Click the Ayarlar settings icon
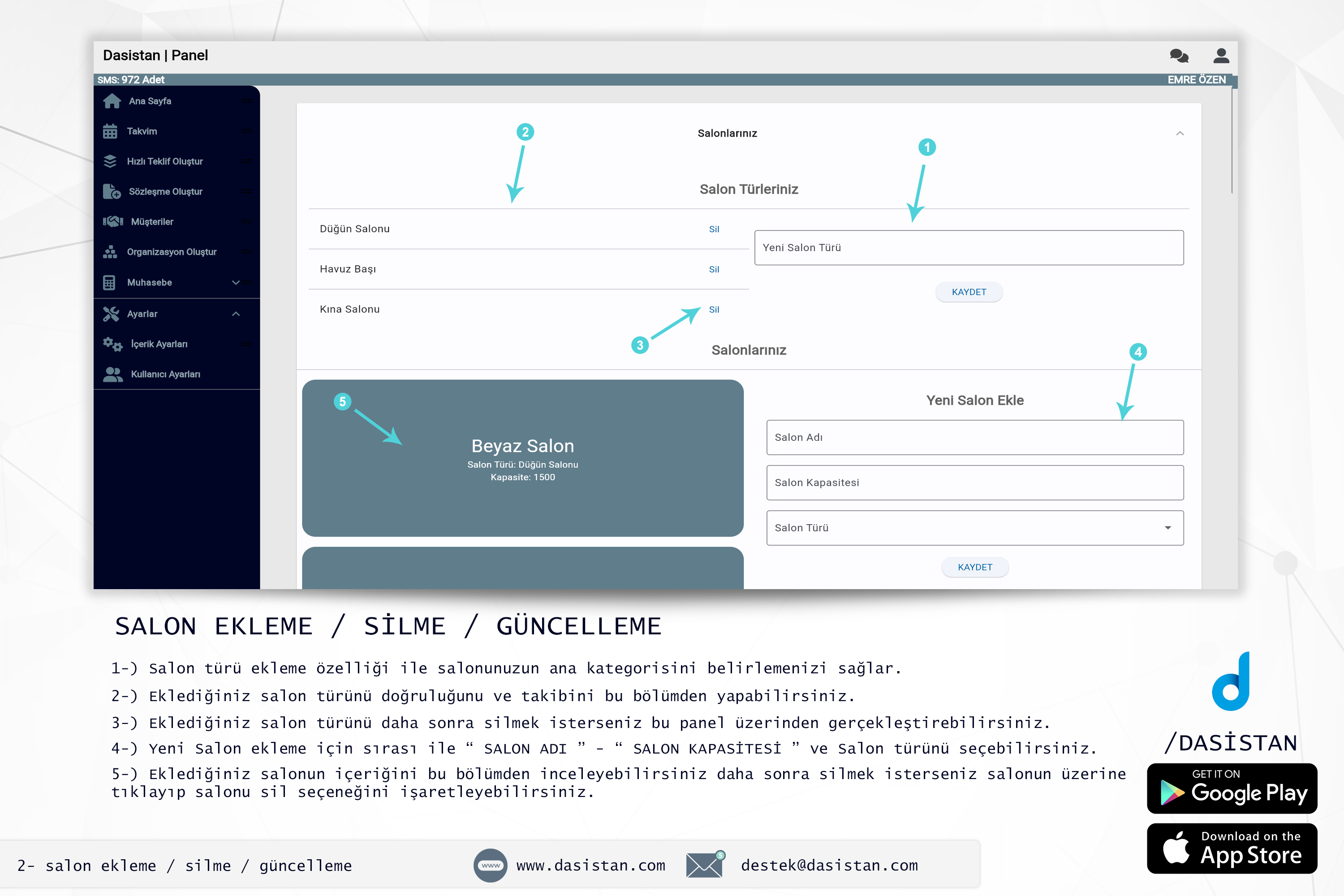1344x896 pixels. 112,313
